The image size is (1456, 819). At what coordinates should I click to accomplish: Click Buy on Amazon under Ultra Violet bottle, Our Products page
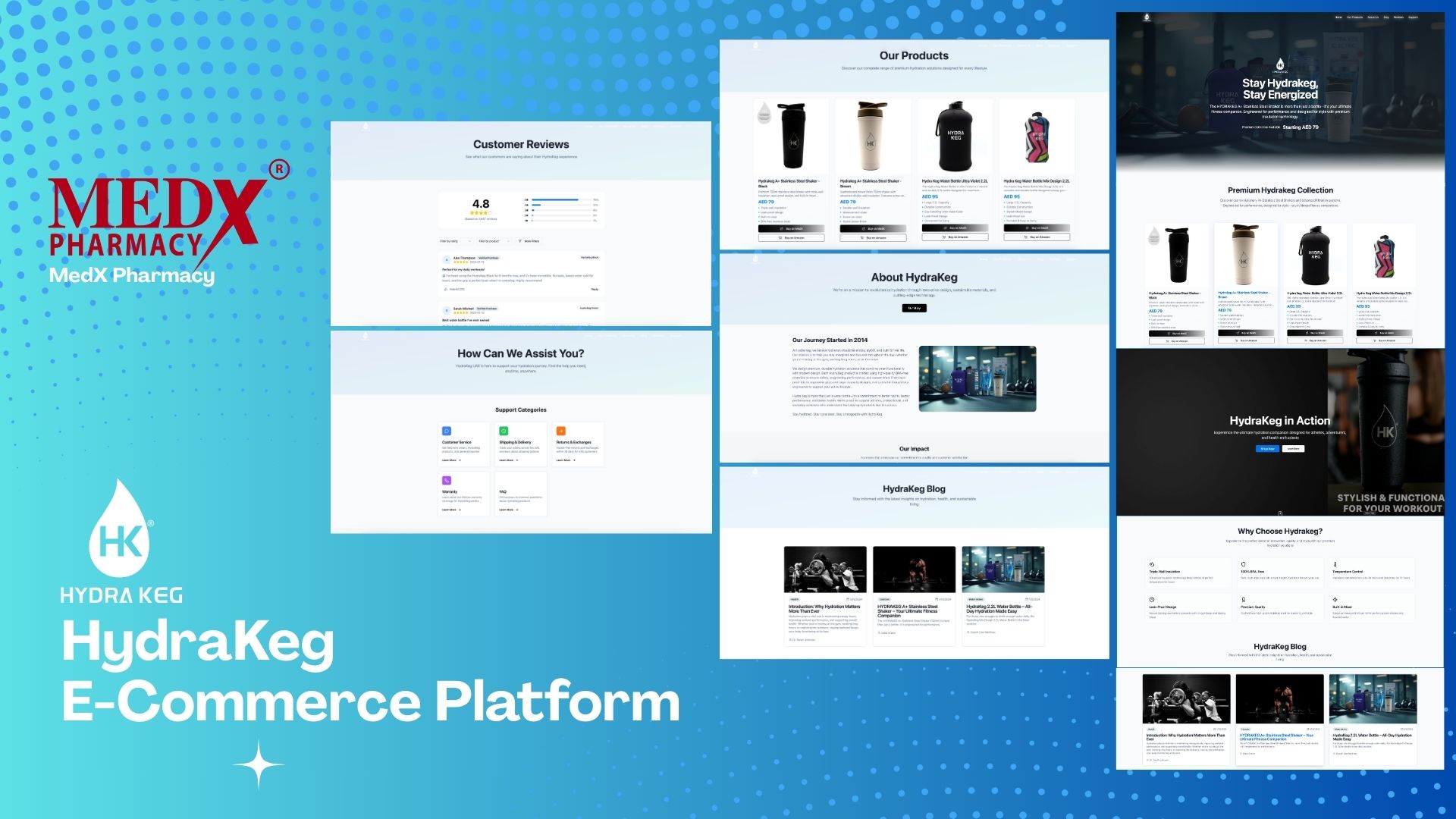coord(955,237)
